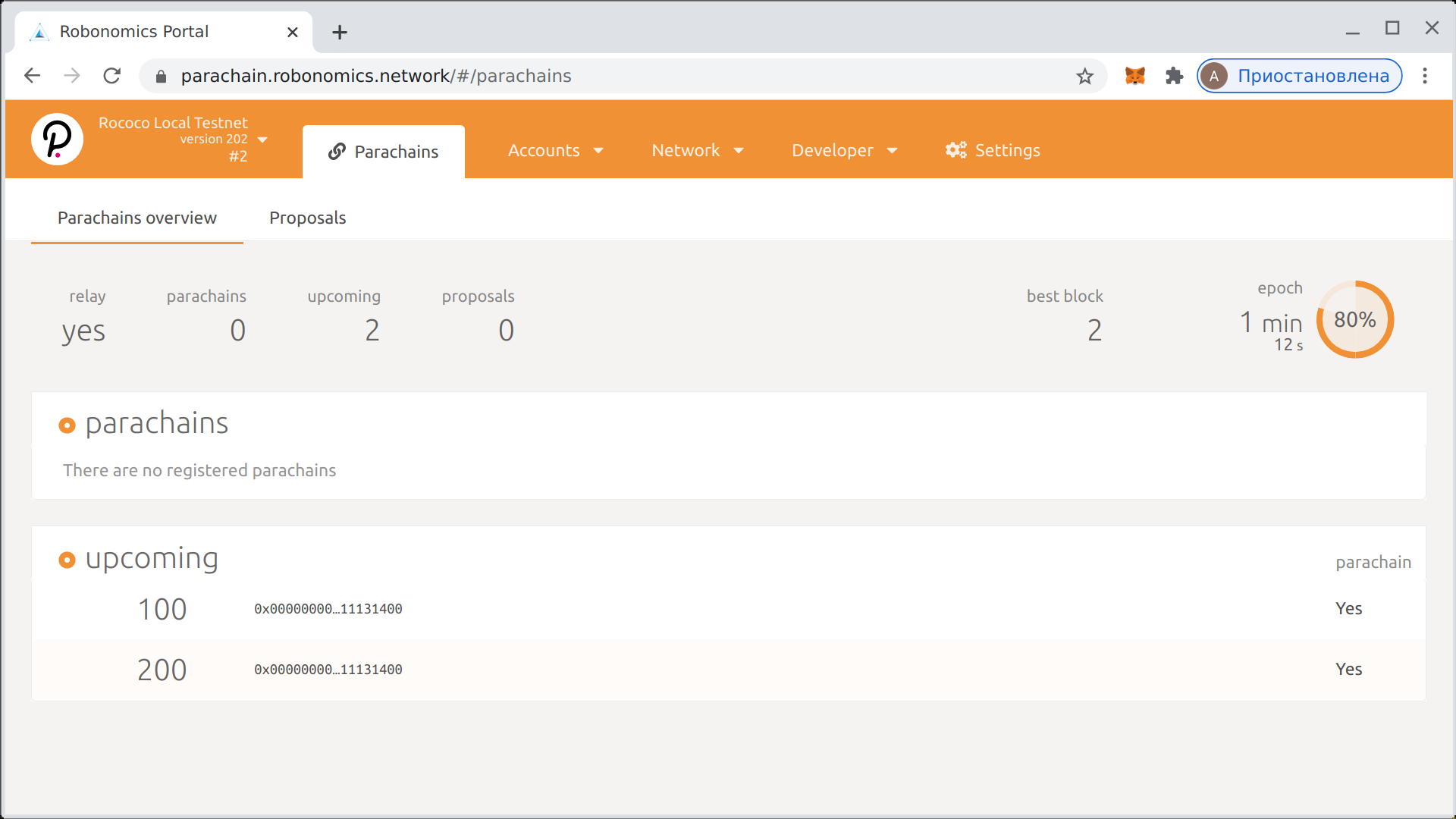Image resolution: width=1456 pixels, height=819 pixels.
Task: Click the 'parachain' column header
Action: click(x=1373, y=562)
